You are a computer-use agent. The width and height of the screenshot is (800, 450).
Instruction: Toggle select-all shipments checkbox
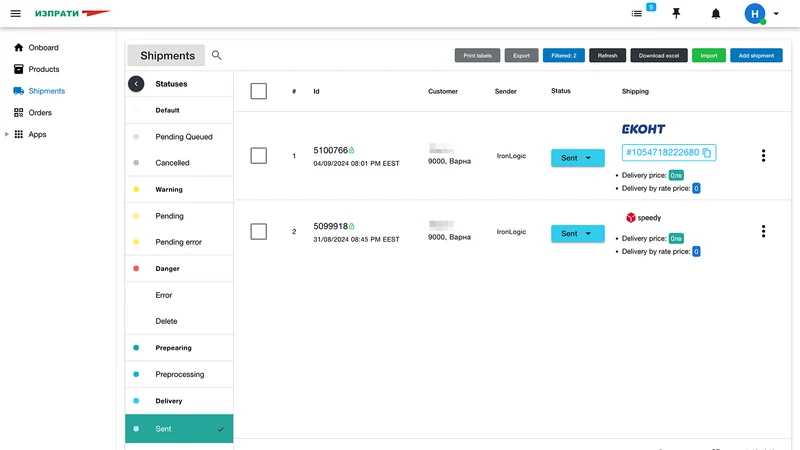(259, 91)
